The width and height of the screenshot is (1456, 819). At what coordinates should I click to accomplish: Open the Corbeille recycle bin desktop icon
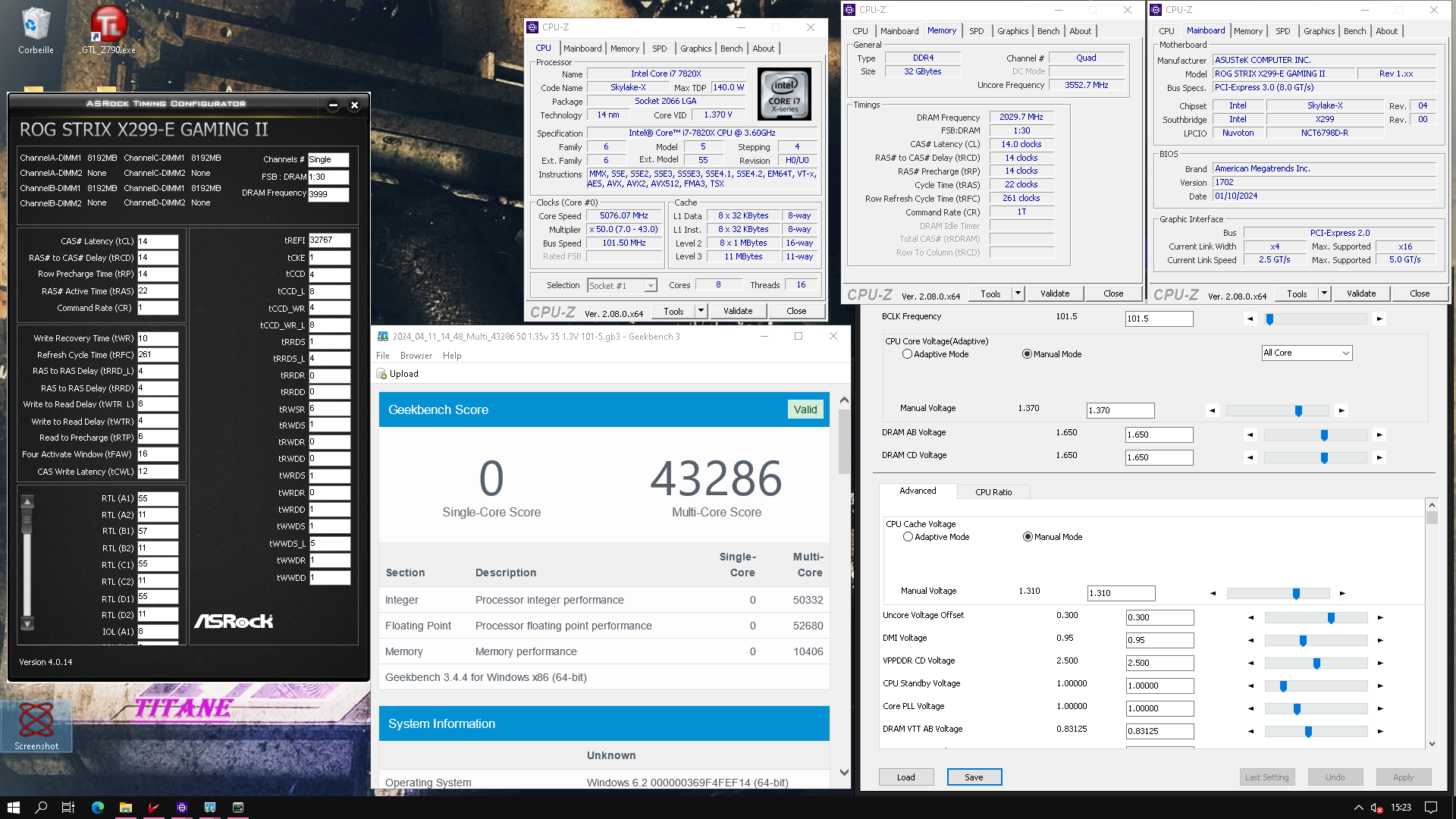click(x=36, y=30)
